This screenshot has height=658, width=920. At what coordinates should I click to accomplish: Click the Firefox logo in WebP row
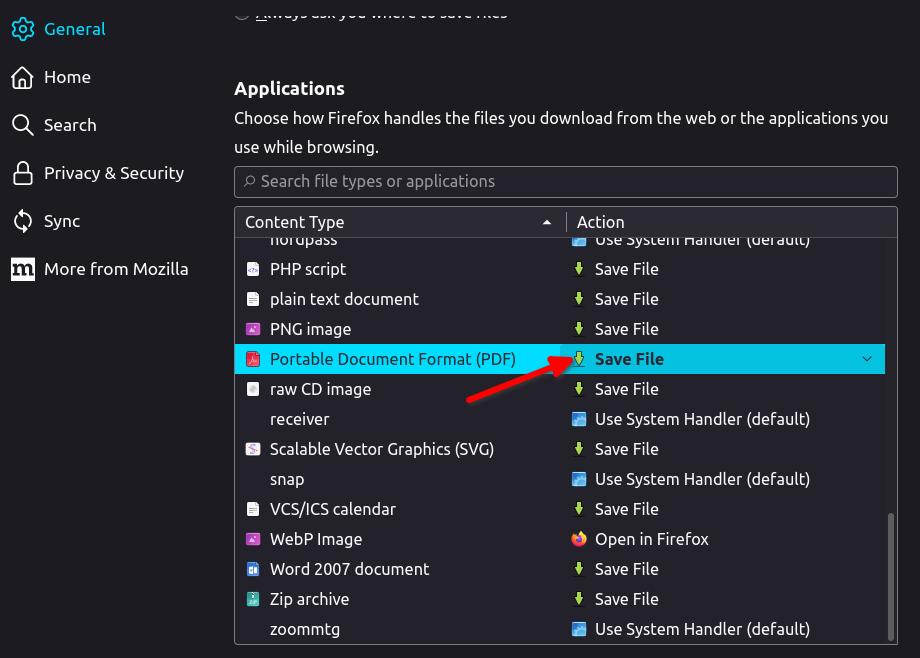point(579,539)
